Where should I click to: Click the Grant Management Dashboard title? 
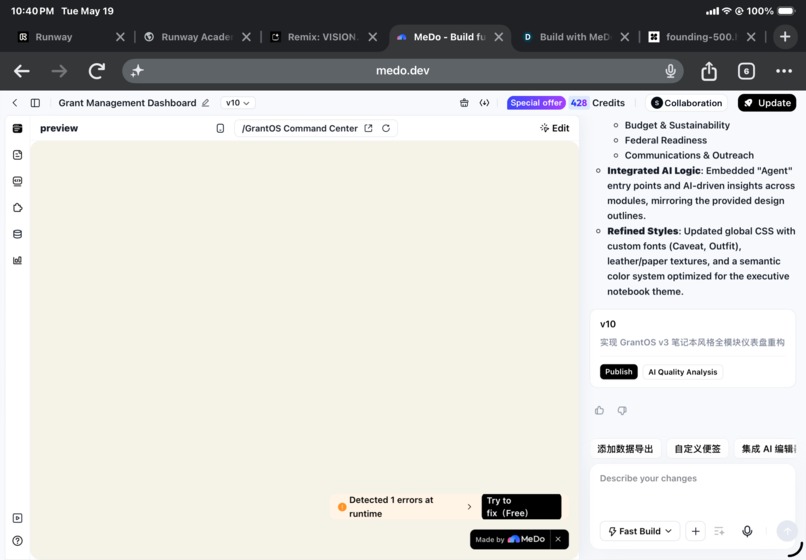tap(127, 103)
